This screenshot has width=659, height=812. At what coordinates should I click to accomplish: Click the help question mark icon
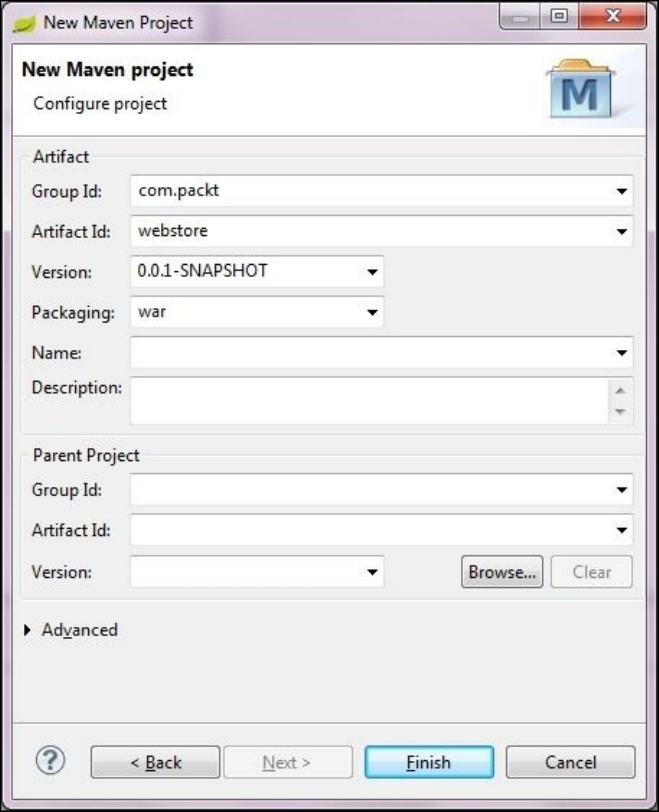click(50, 761)
